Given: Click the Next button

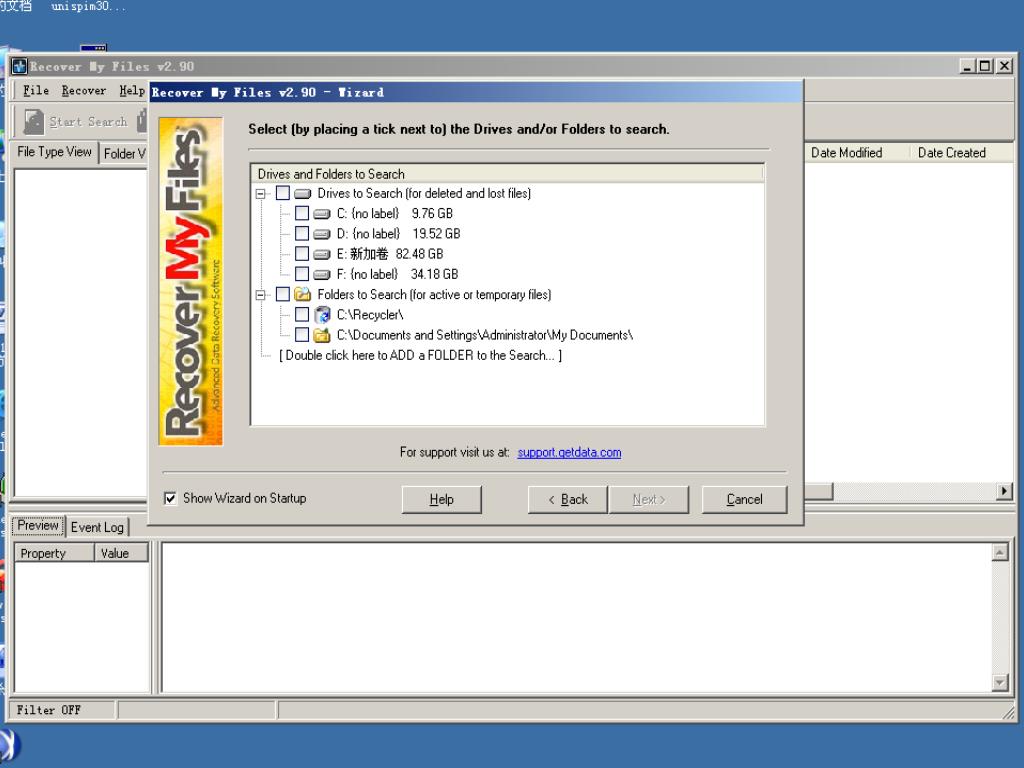Looking at the screenshot, I should [648, 500].
